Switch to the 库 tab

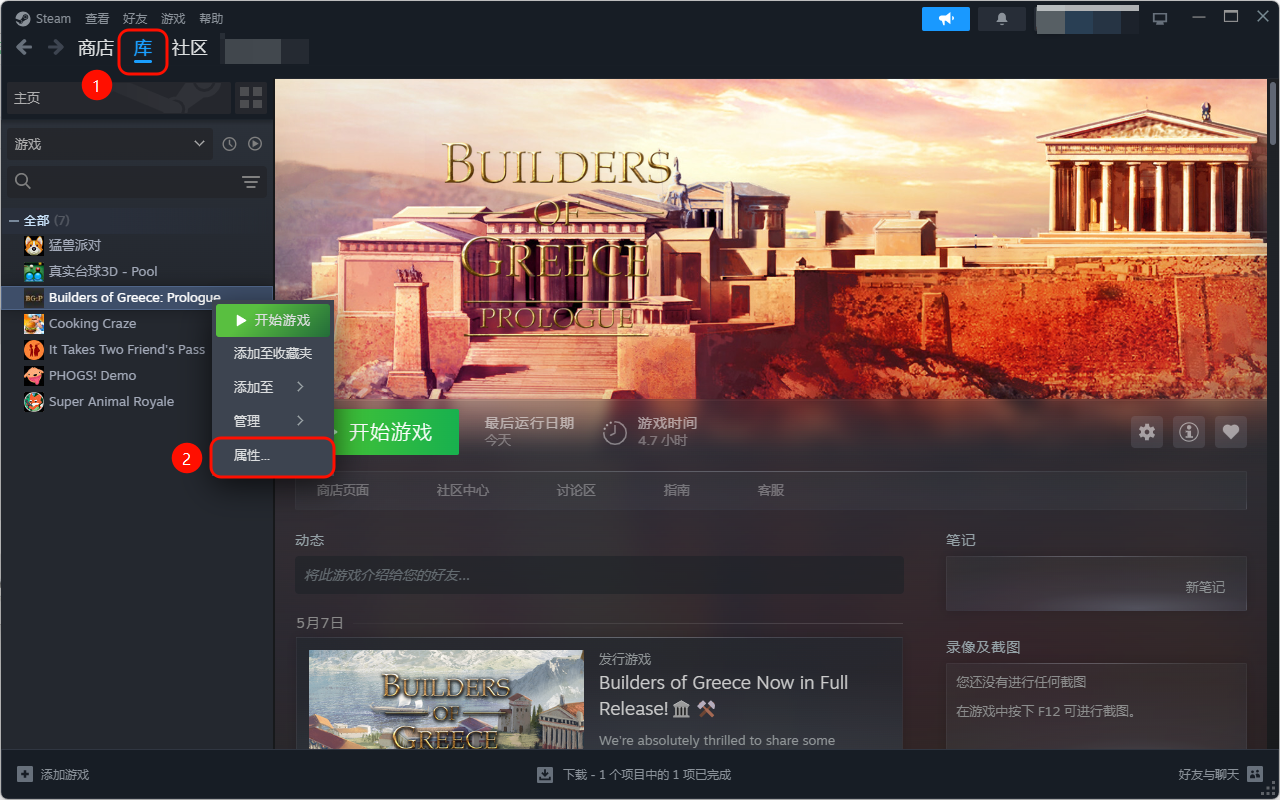tap(143, 48)
